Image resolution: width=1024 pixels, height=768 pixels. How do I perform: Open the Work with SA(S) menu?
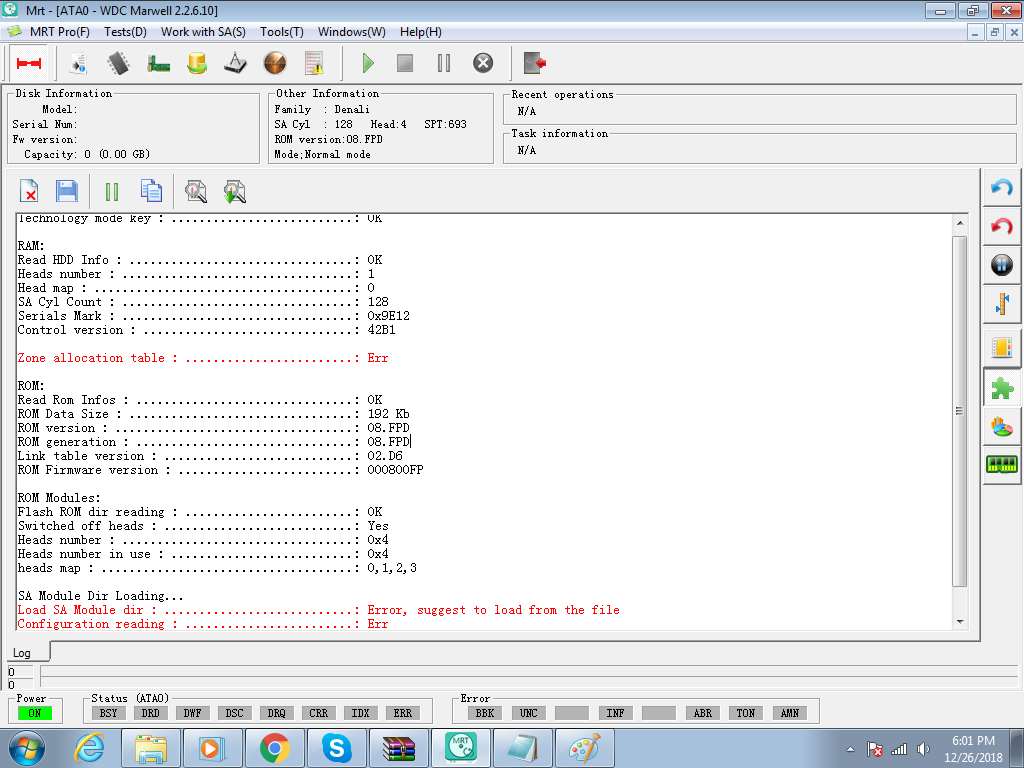click(x=203, y=32)
